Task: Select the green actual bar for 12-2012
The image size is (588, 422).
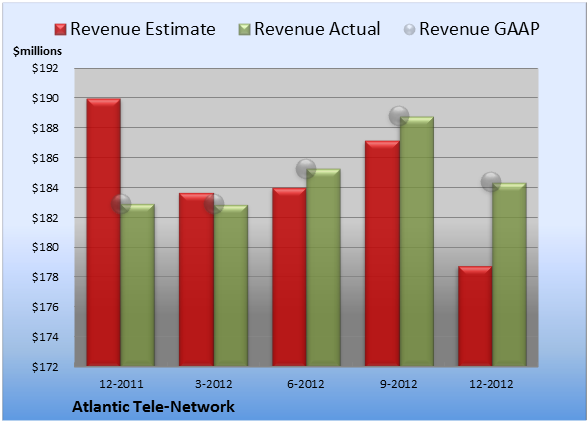Action: (509, 275)
